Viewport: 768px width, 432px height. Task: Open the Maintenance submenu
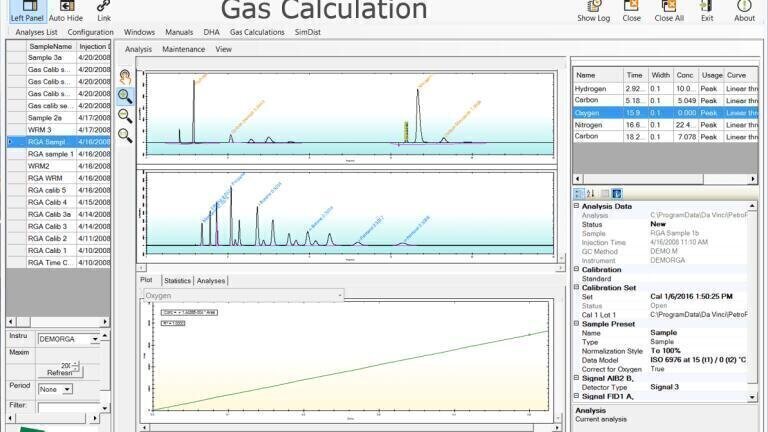184,49
